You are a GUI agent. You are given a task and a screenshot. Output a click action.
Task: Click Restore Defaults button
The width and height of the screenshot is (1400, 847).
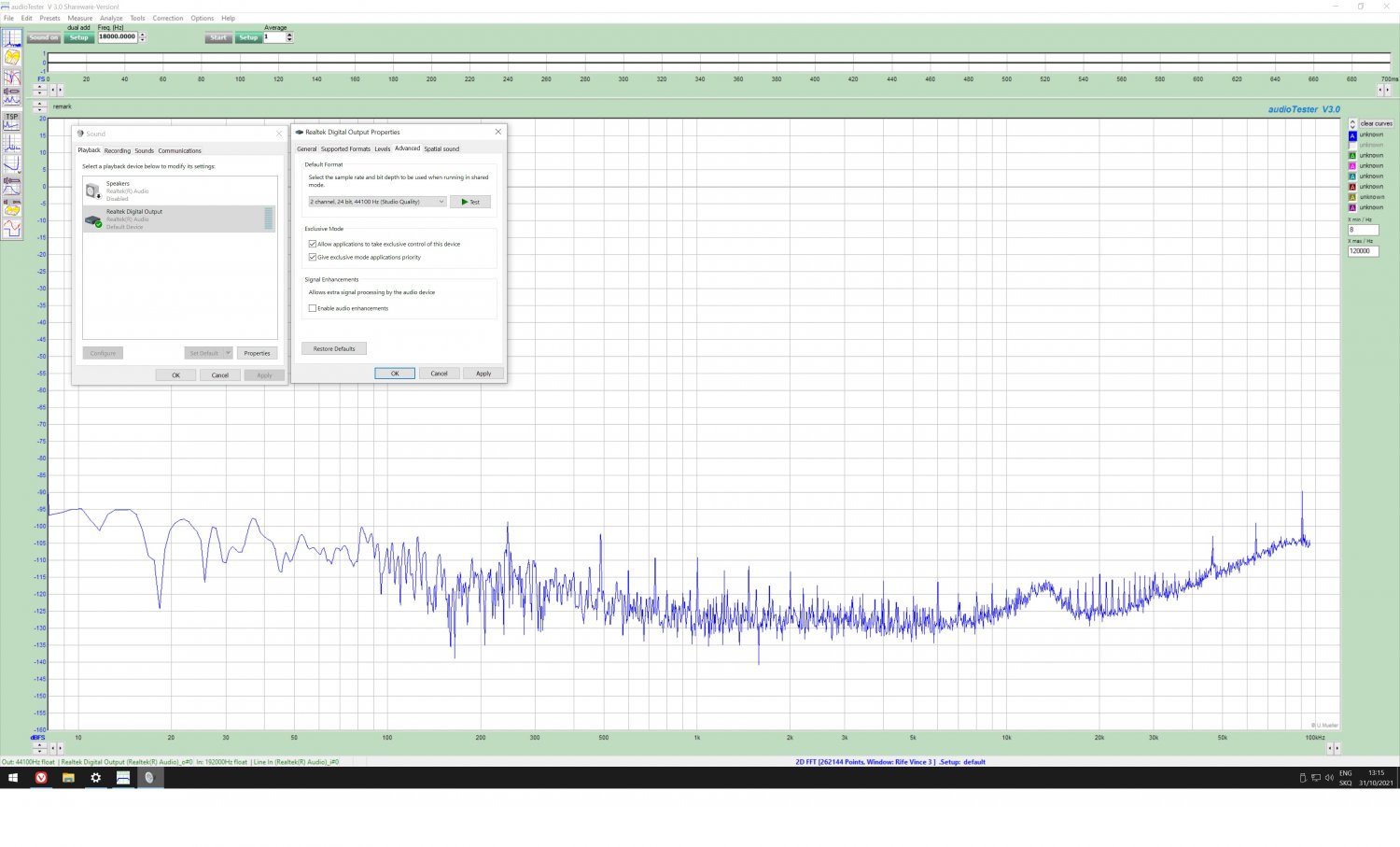click(334, 348)
